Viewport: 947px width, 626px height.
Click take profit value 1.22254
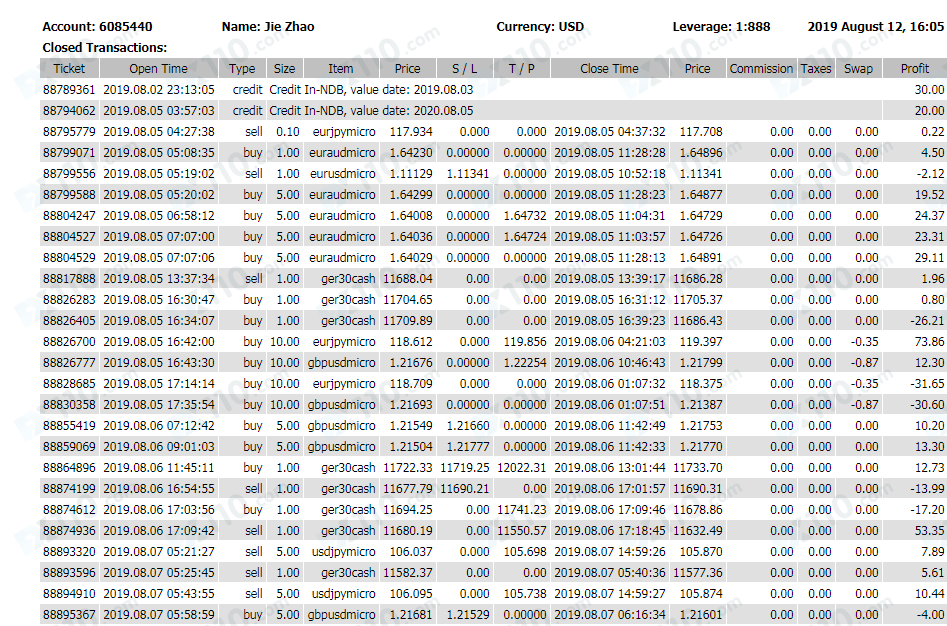point(525,363)
